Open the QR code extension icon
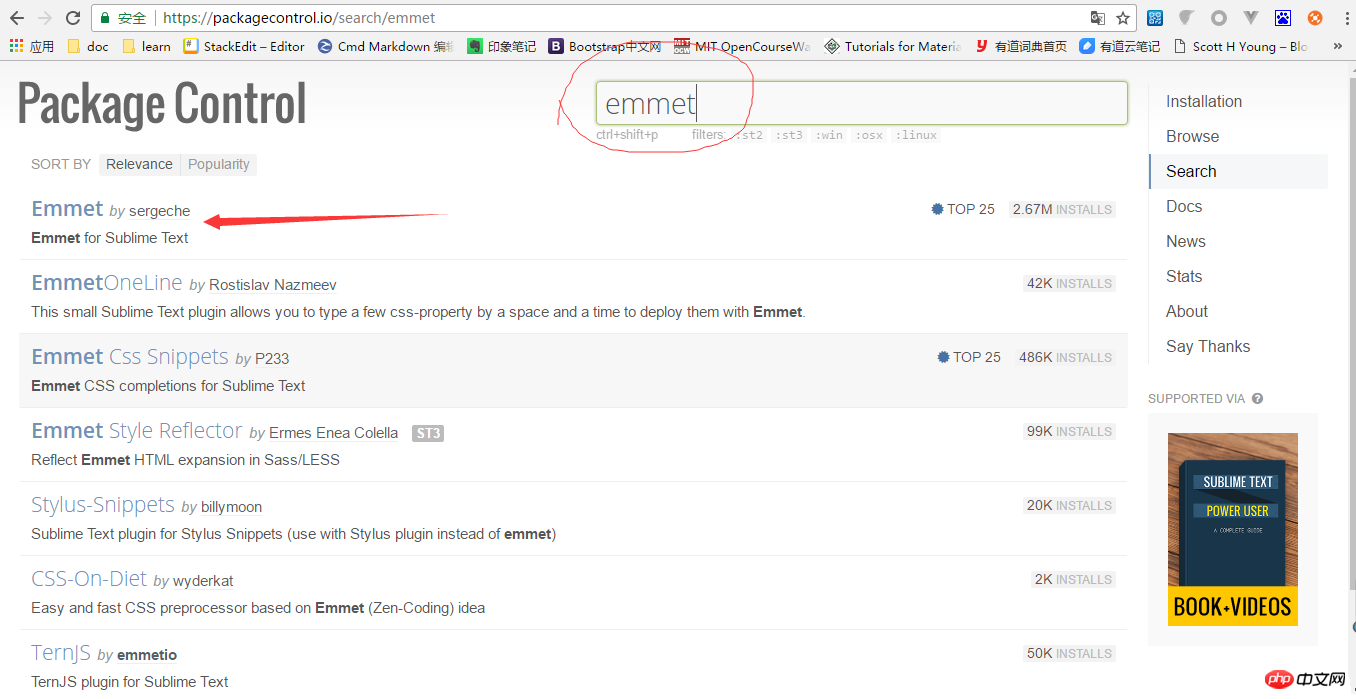Image resolution: width=1356 pixels, height=699 pixels. pos(1155,18)
